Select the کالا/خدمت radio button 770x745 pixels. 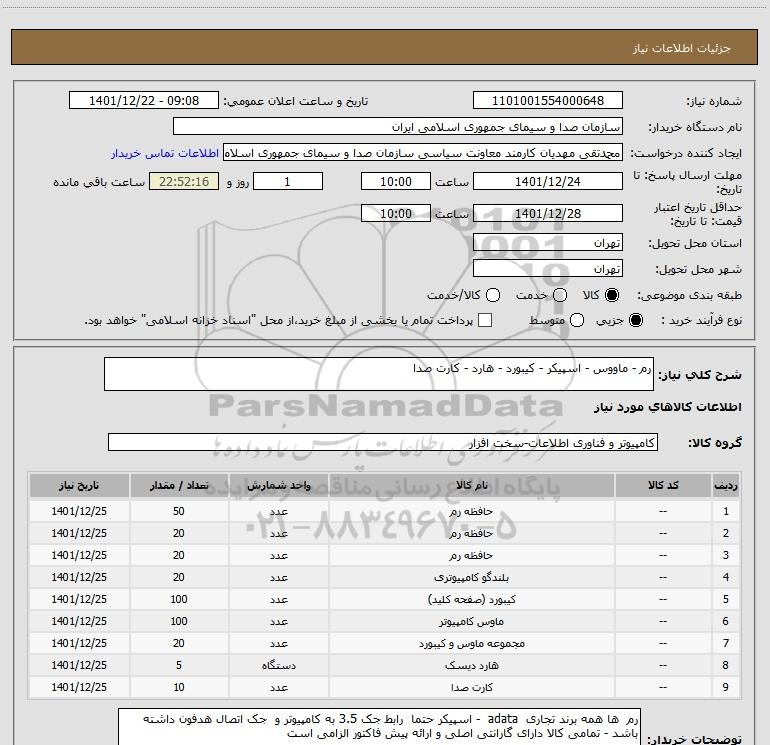(x=493, y=295)
